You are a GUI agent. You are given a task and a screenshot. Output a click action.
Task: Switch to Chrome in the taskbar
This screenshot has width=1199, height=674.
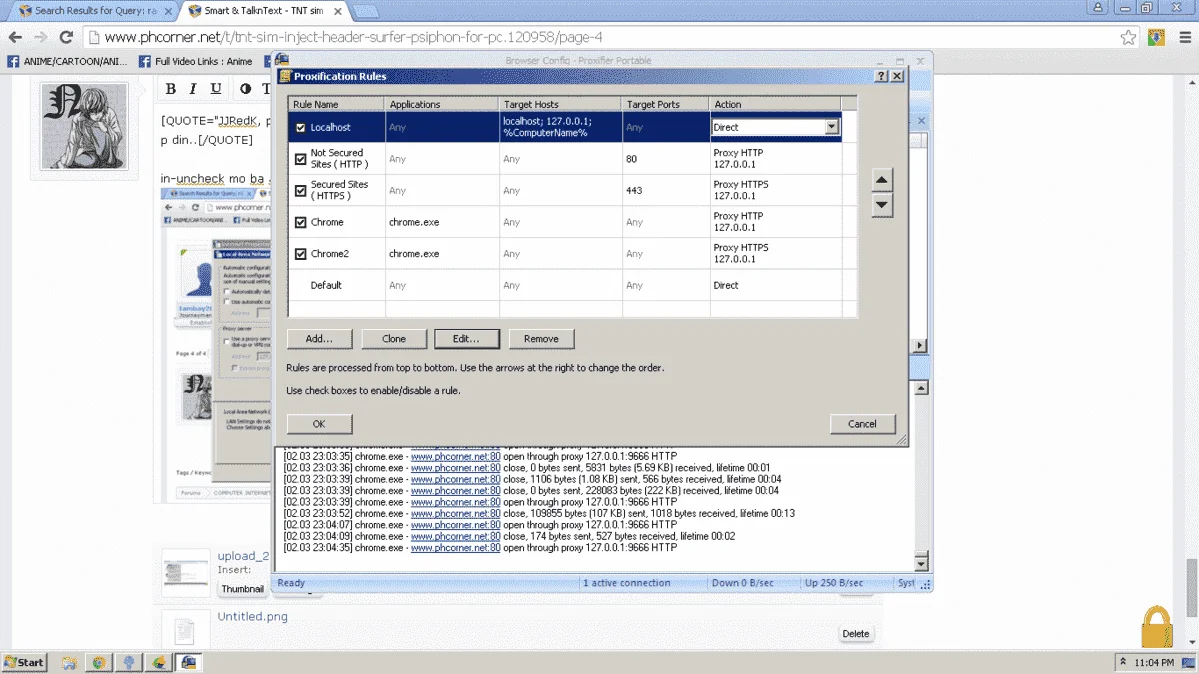(x=99, y=663)
